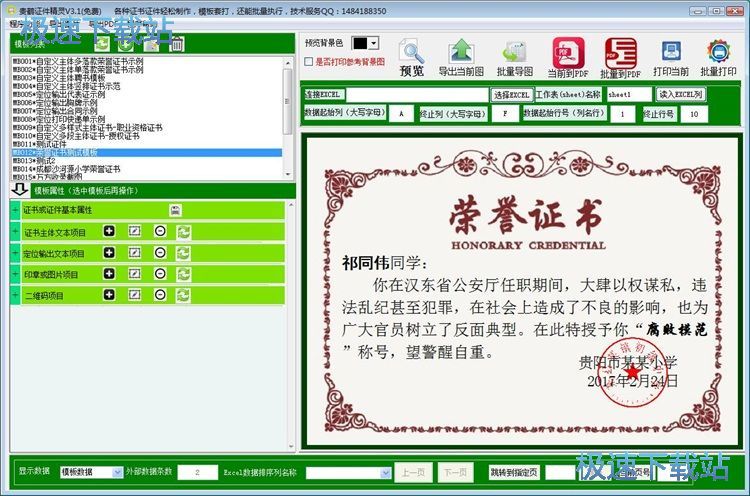Viewport: 750px width, 496px height.
Task: Edit item in 证书主体文本项目 row
Action: coord(134,231)
